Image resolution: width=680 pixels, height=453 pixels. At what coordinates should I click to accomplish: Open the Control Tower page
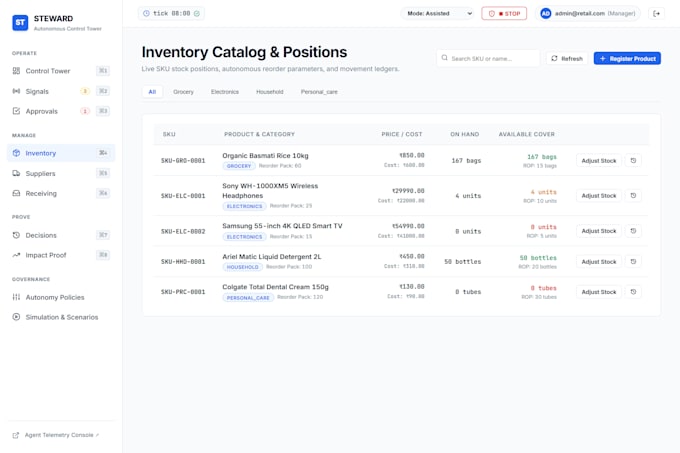(x=61, y=71)
